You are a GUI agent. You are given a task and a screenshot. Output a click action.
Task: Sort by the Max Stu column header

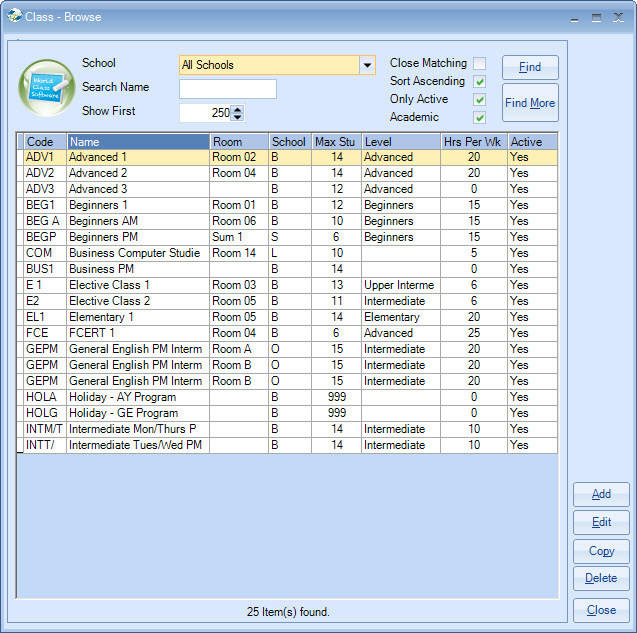(x=337, y=142)
